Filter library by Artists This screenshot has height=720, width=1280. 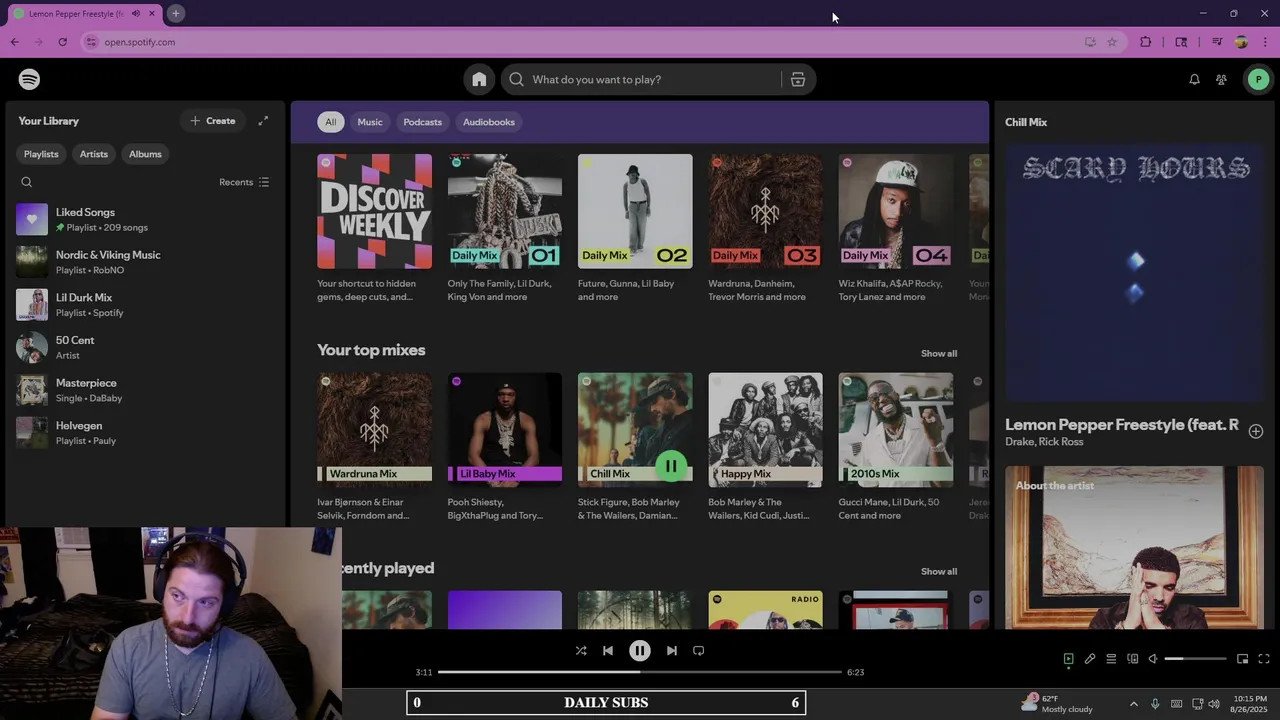(94, 154)
